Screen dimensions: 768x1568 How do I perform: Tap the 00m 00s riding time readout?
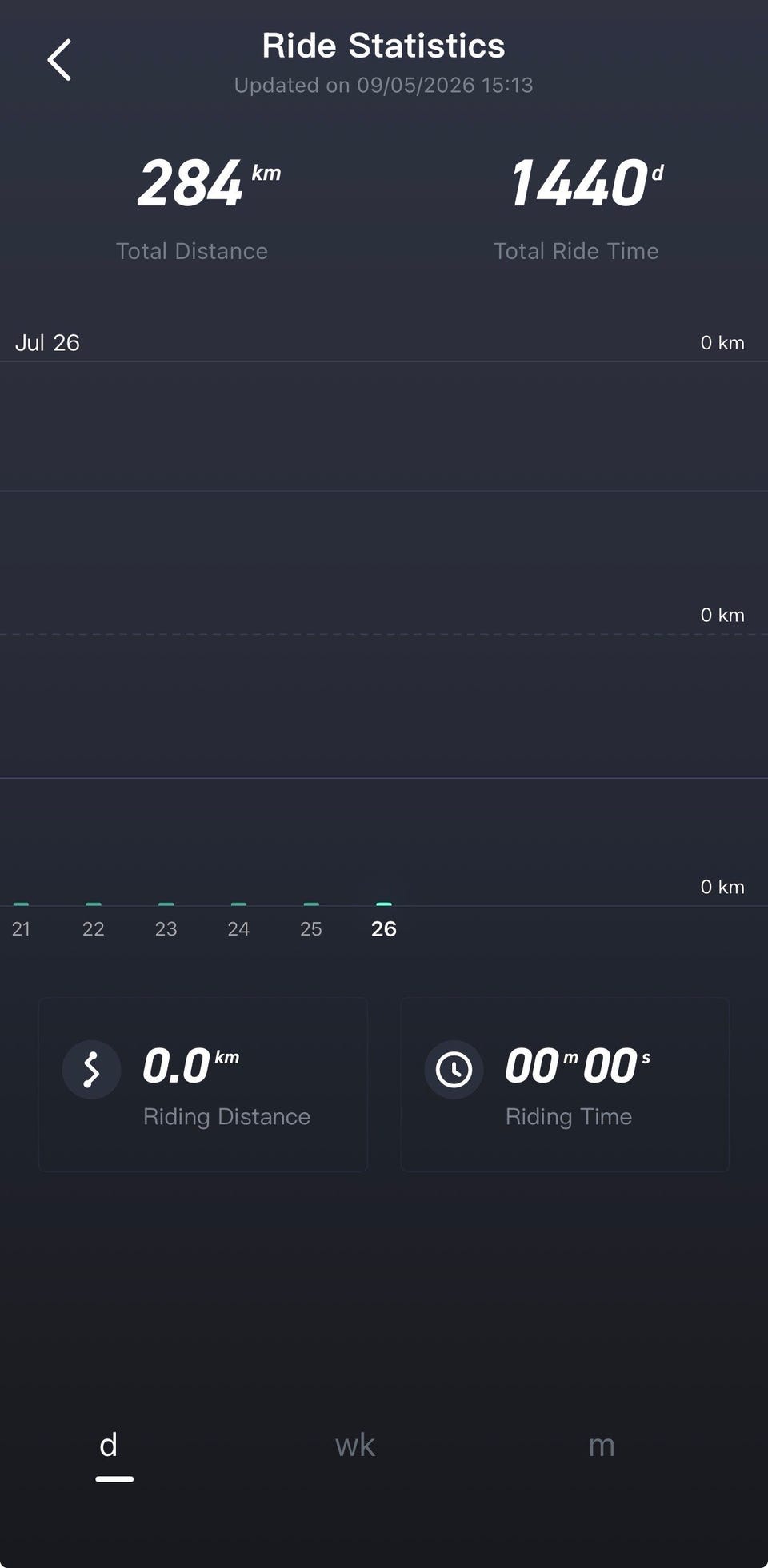(578, 1067)
